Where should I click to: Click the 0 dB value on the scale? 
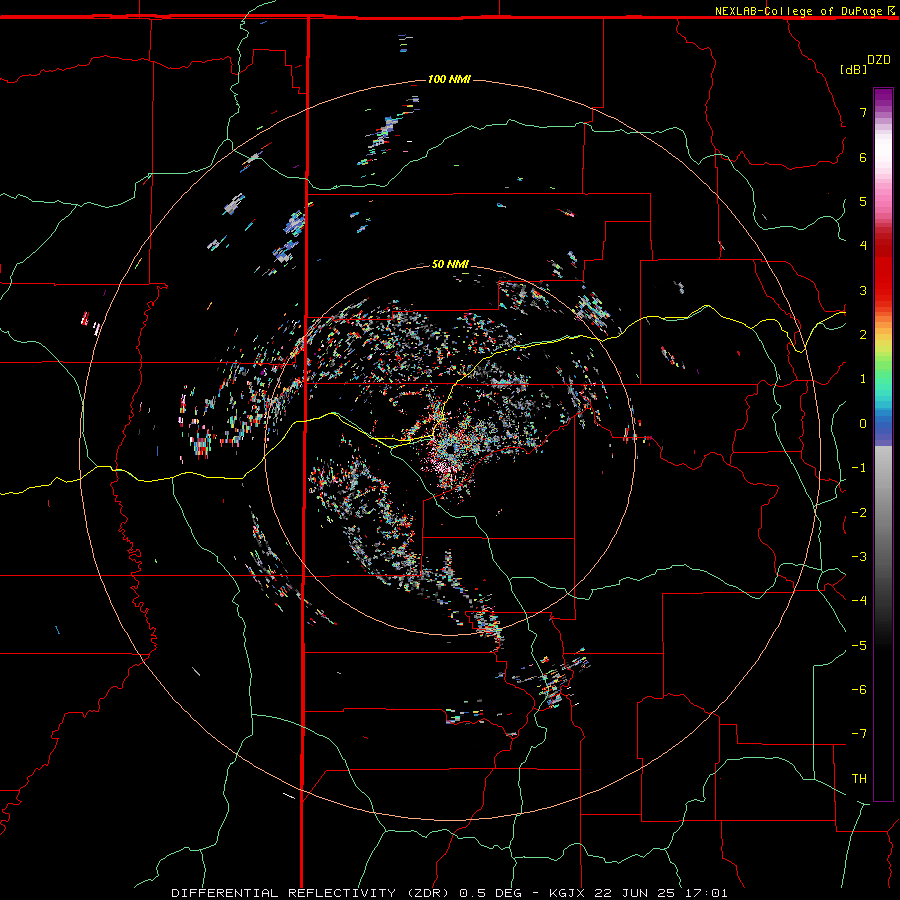tap(863, 424)
